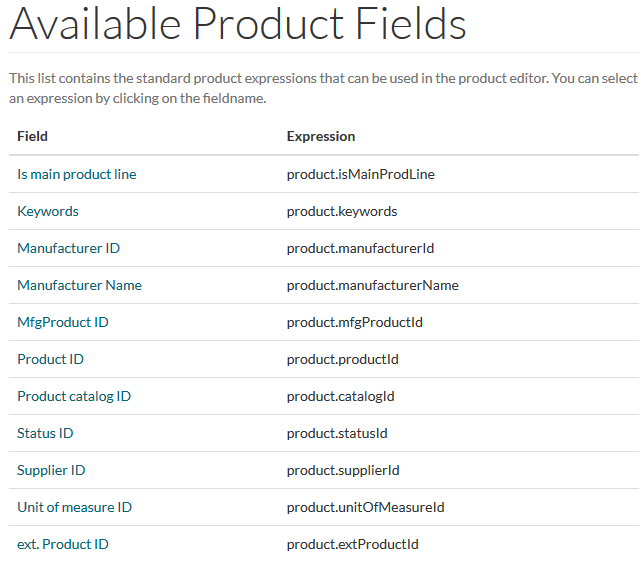Image resolution: width=641 pixels, height=564 pixels.
Task: Click the Expression column header
Action: (x=321, y=137)
